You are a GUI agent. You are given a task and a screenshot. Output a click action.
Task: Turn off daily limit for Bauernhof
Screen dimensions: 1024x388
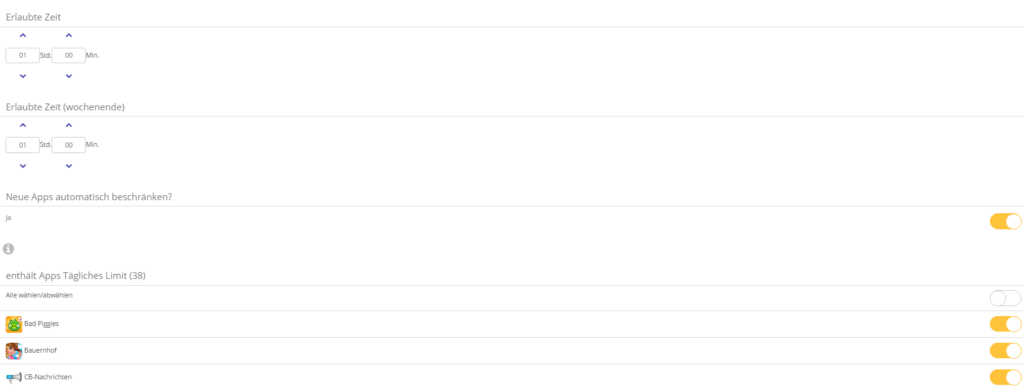tap(1006, 351)
